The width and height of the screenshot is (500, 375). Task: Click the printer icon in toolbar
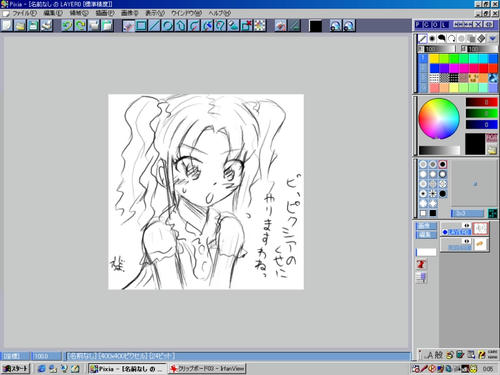[x=47, y=26]
